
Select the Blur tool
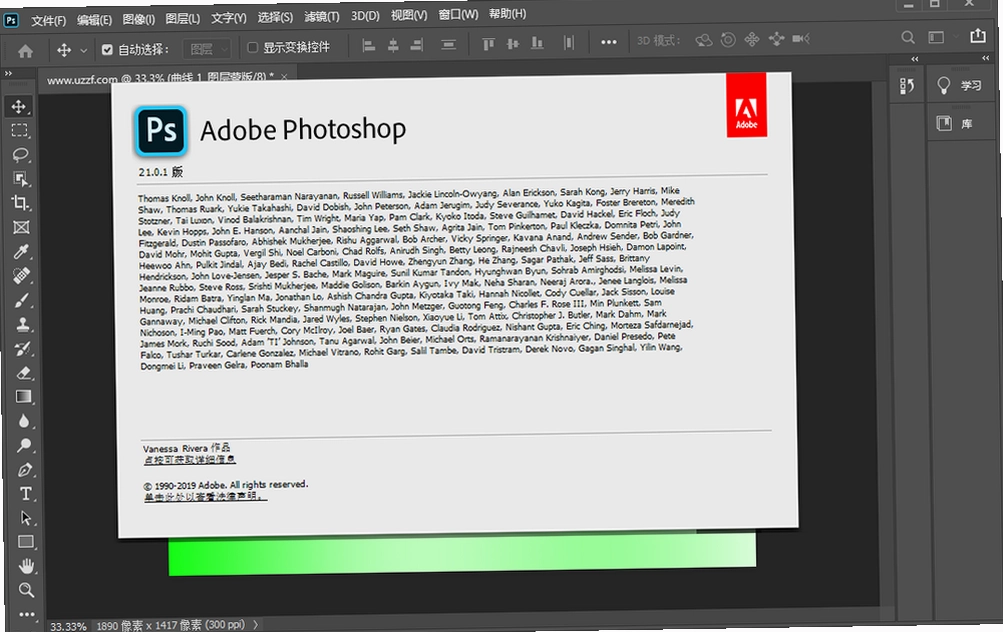pos(24,421)
